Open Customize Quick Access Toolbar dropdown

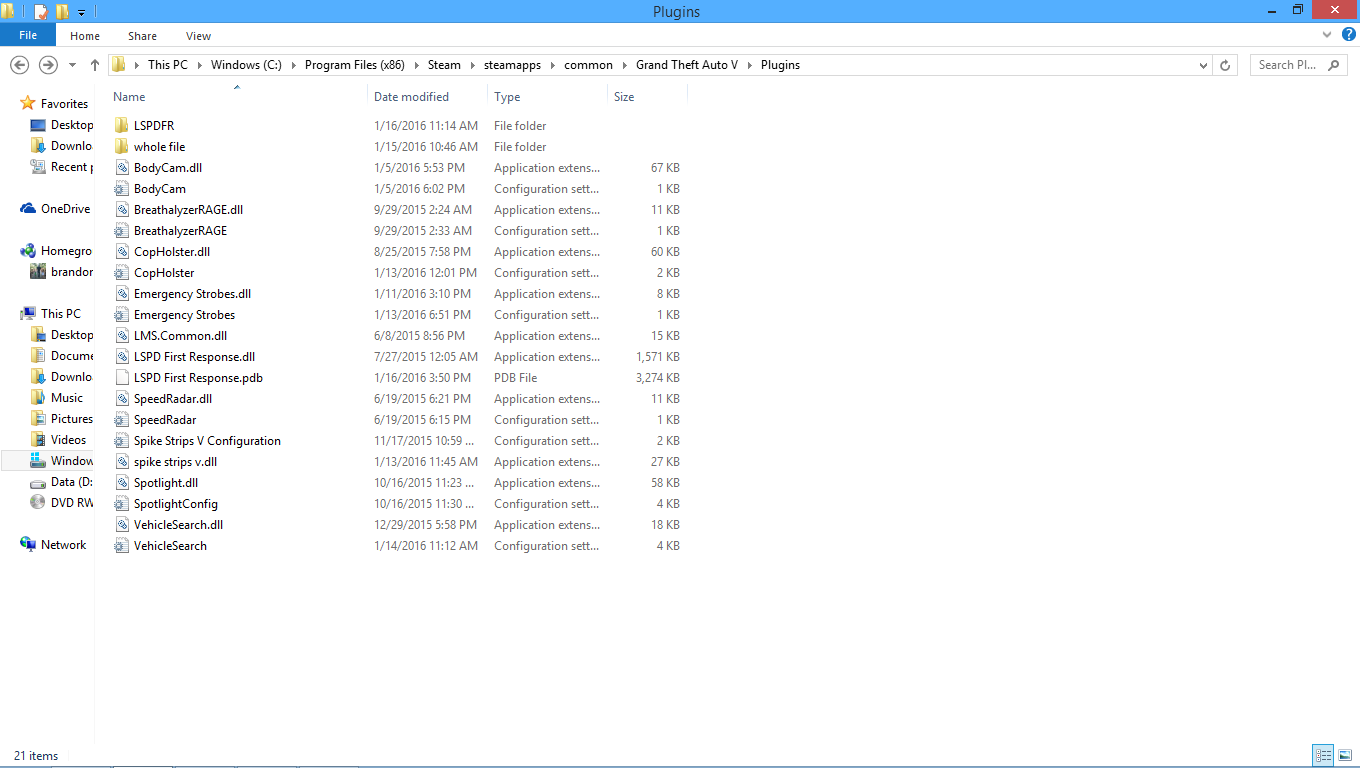[82, 13]
